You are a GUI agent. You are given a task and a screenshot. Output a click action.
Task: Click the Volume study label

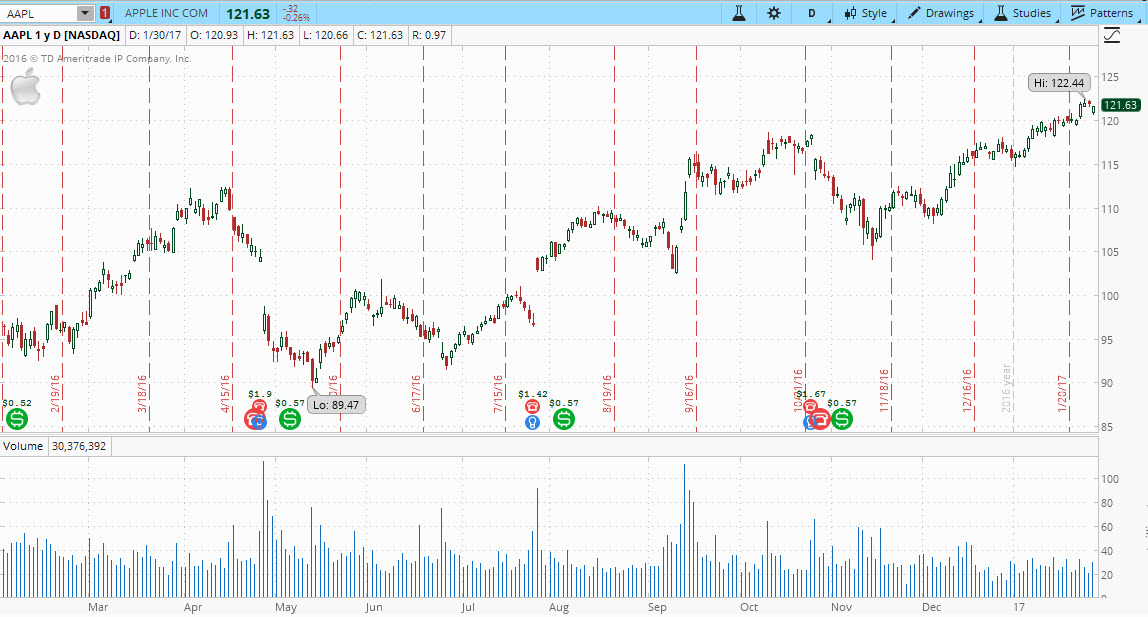click(x=23, y=446)
